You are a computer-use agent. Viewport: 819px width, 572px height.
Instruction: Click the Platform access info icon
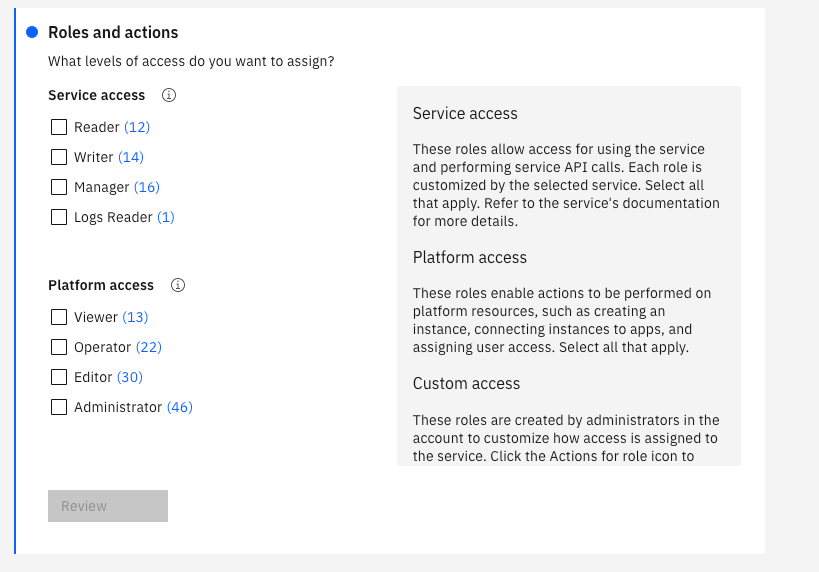[178, 285]
